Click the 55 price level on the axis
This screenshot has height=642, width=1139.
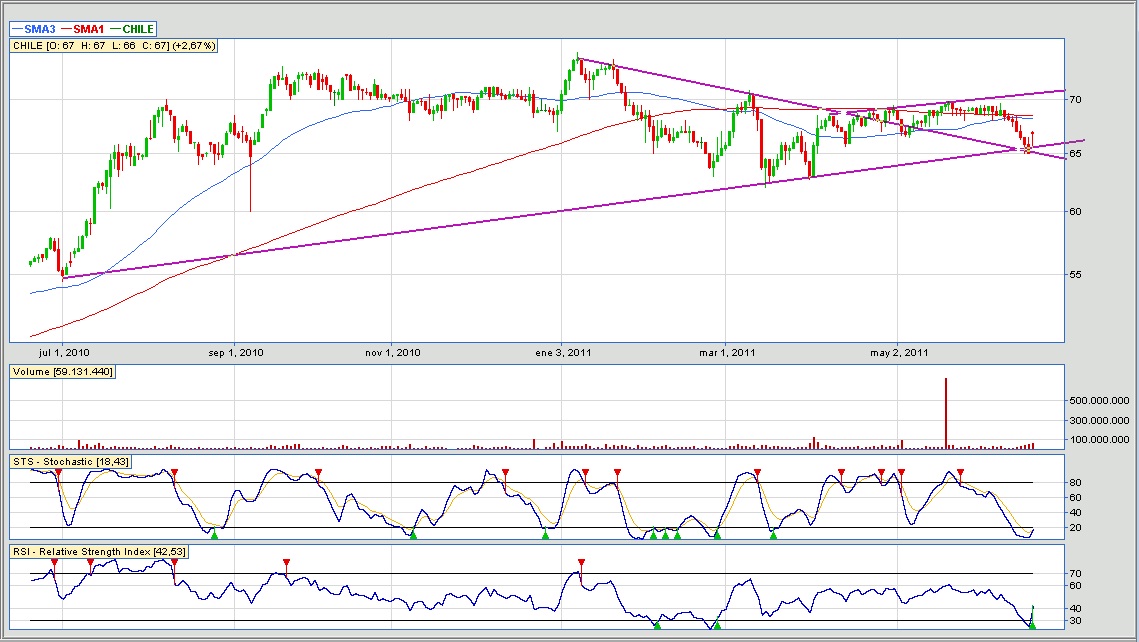[1076, 274]
